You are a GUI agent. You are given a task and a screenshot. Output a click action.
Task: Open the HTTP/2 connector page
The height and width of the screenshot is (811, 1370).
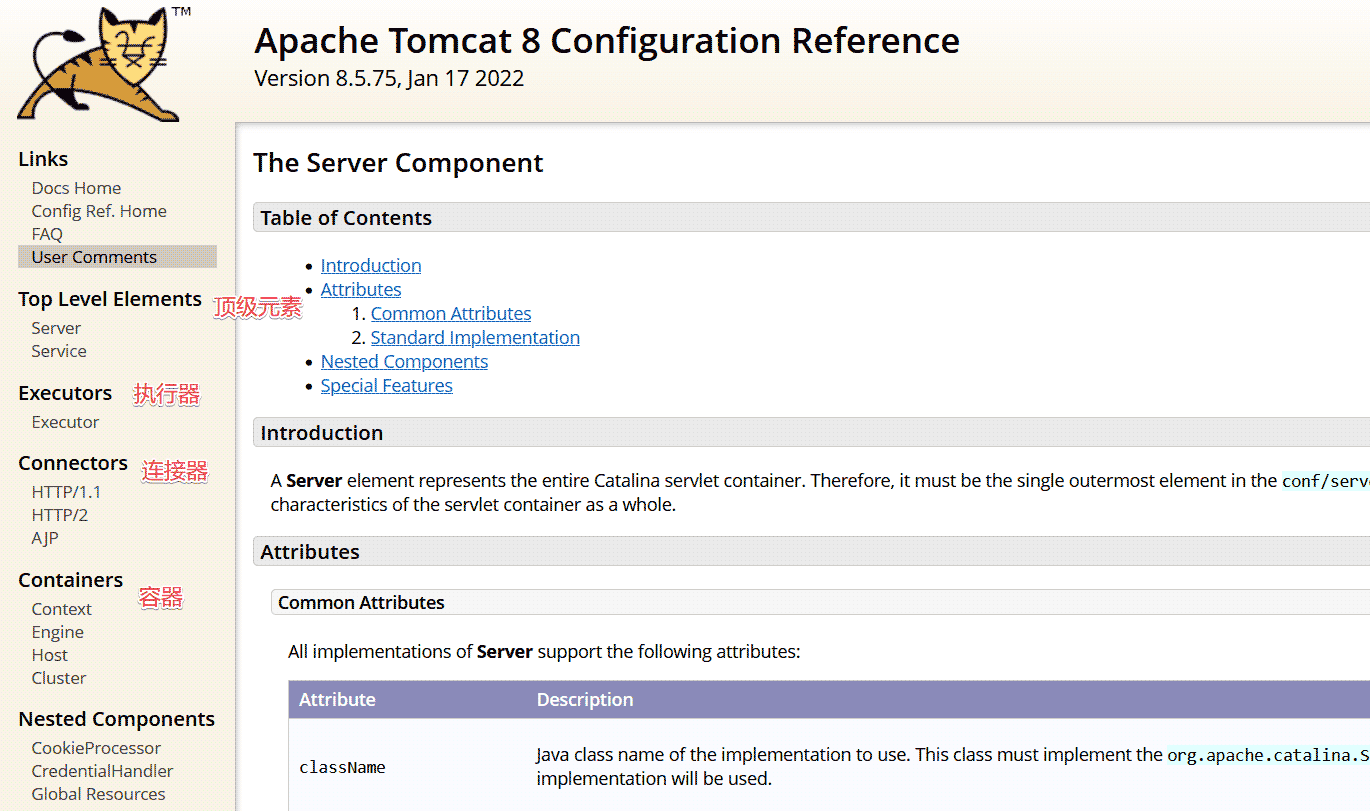coord(60,515)
